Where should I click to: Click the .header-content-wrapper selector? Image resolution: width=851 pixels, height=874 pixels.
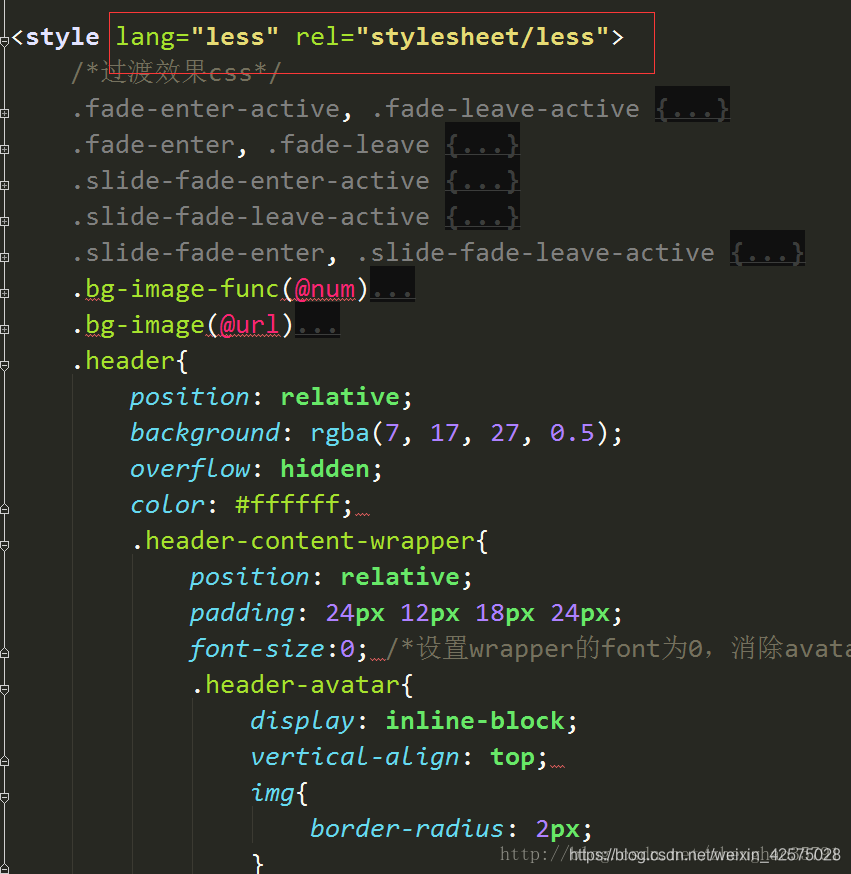pos(304,541)
